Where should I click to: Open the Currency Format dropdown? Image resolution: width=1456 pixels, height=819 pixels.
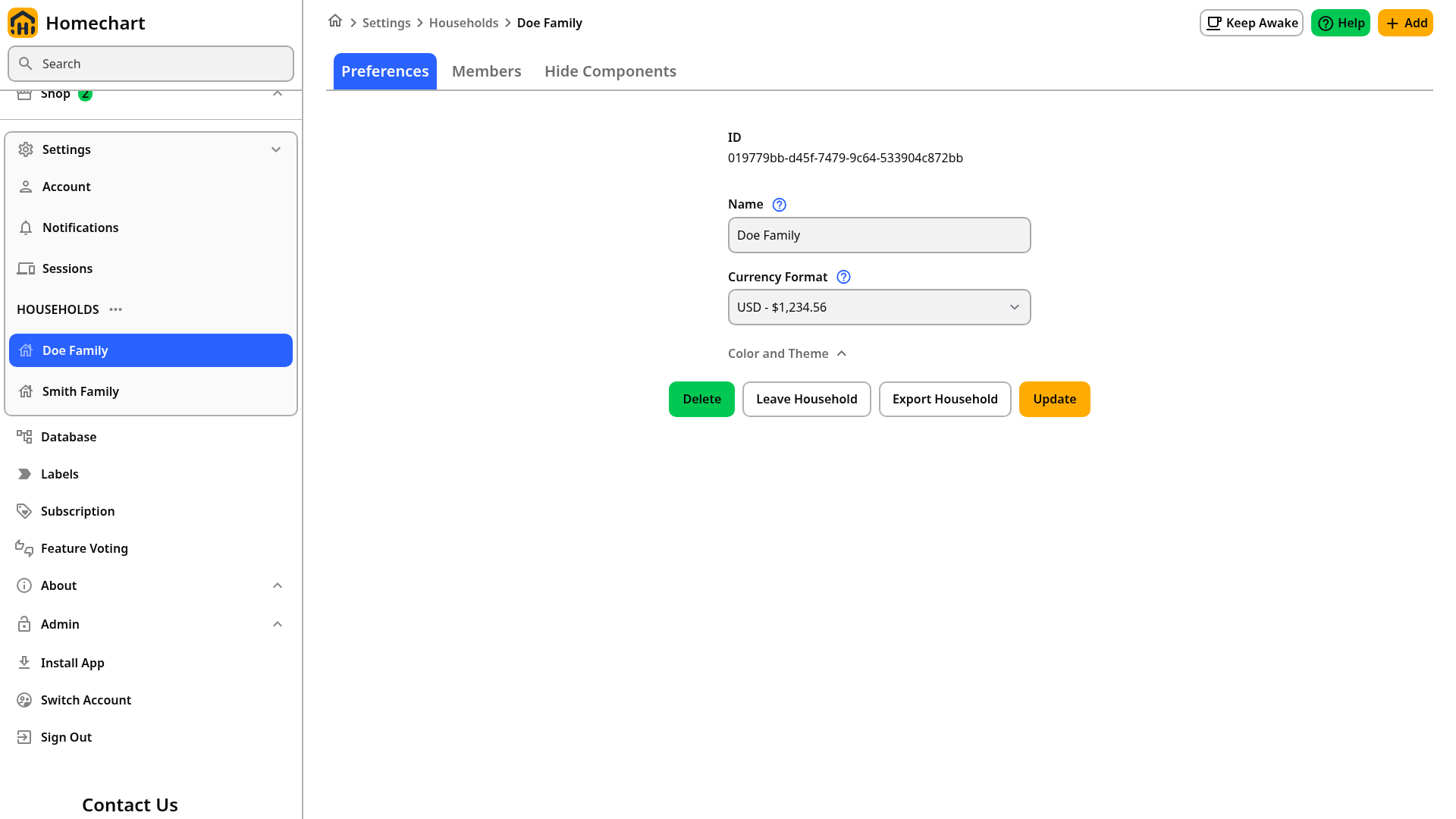click(880, 307)
